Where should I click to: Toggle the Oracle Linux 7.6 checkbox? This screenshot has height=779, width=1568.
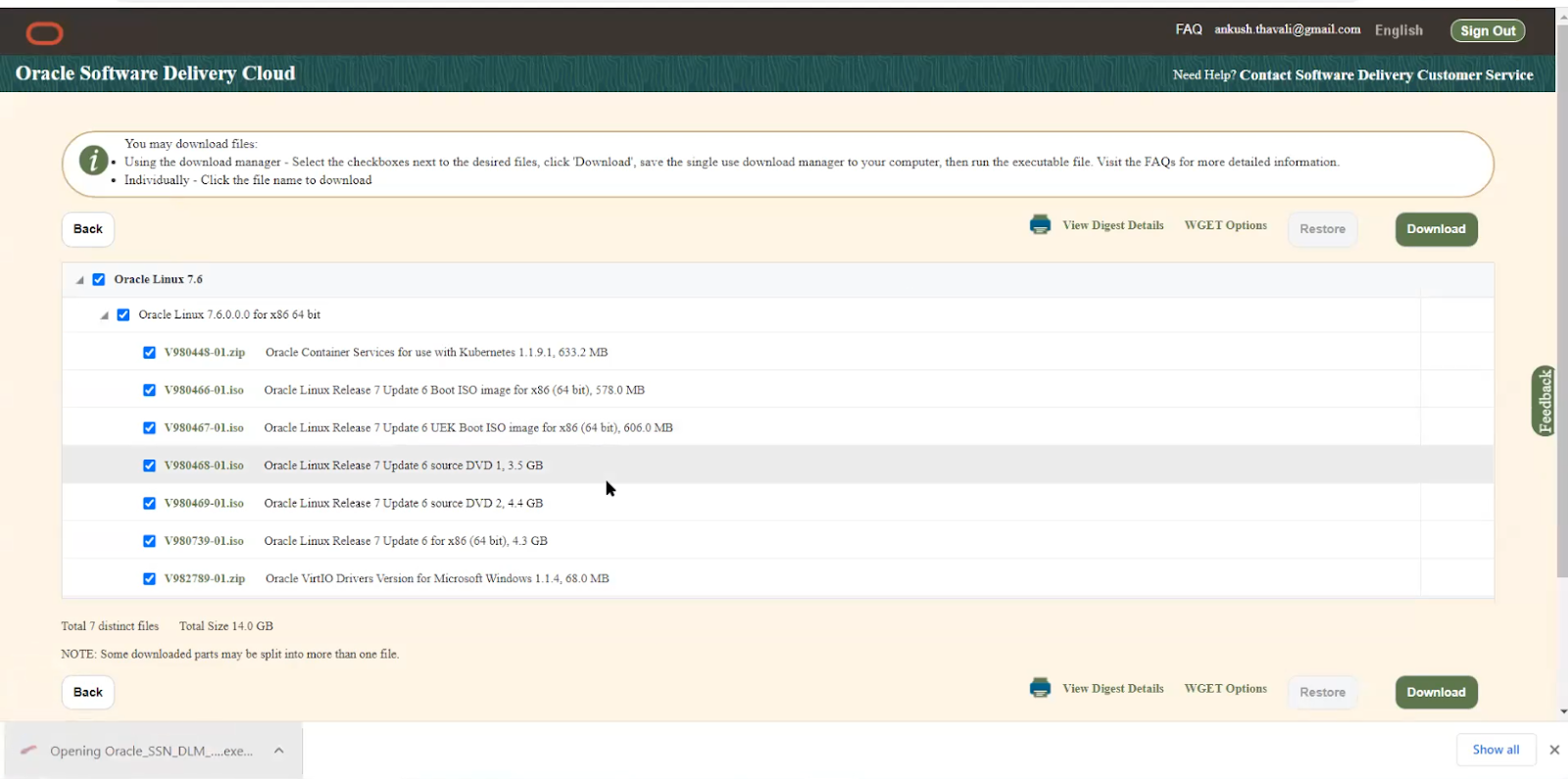point(99,279)
